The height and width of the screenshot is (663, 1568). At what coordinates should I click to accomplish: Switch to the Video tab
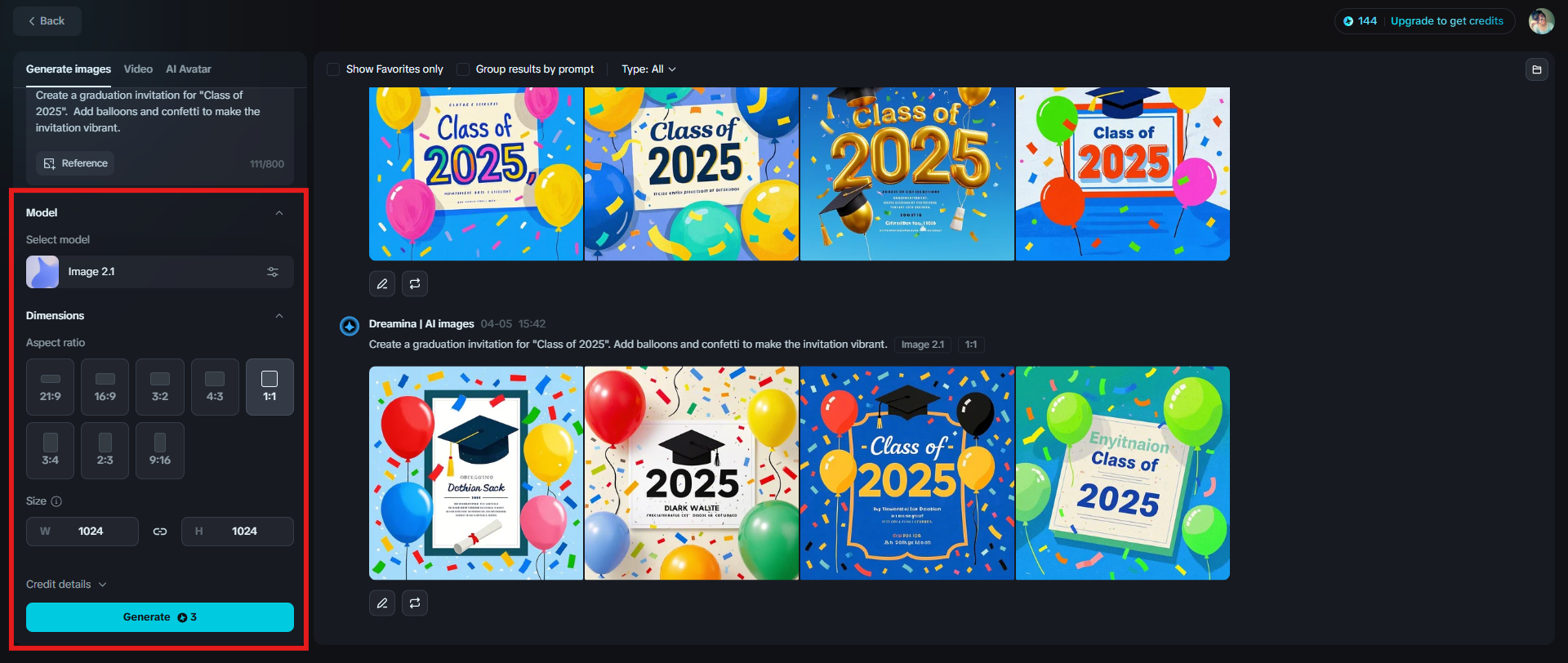pos(138,69)
